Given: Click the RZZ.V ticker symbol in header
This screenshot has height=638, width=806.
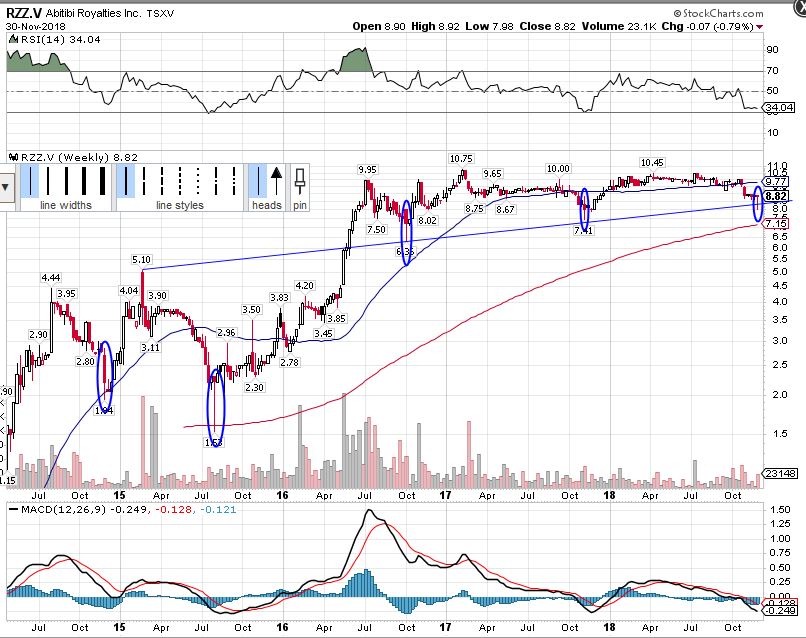Looking at the screenshot, I should 24,13.
